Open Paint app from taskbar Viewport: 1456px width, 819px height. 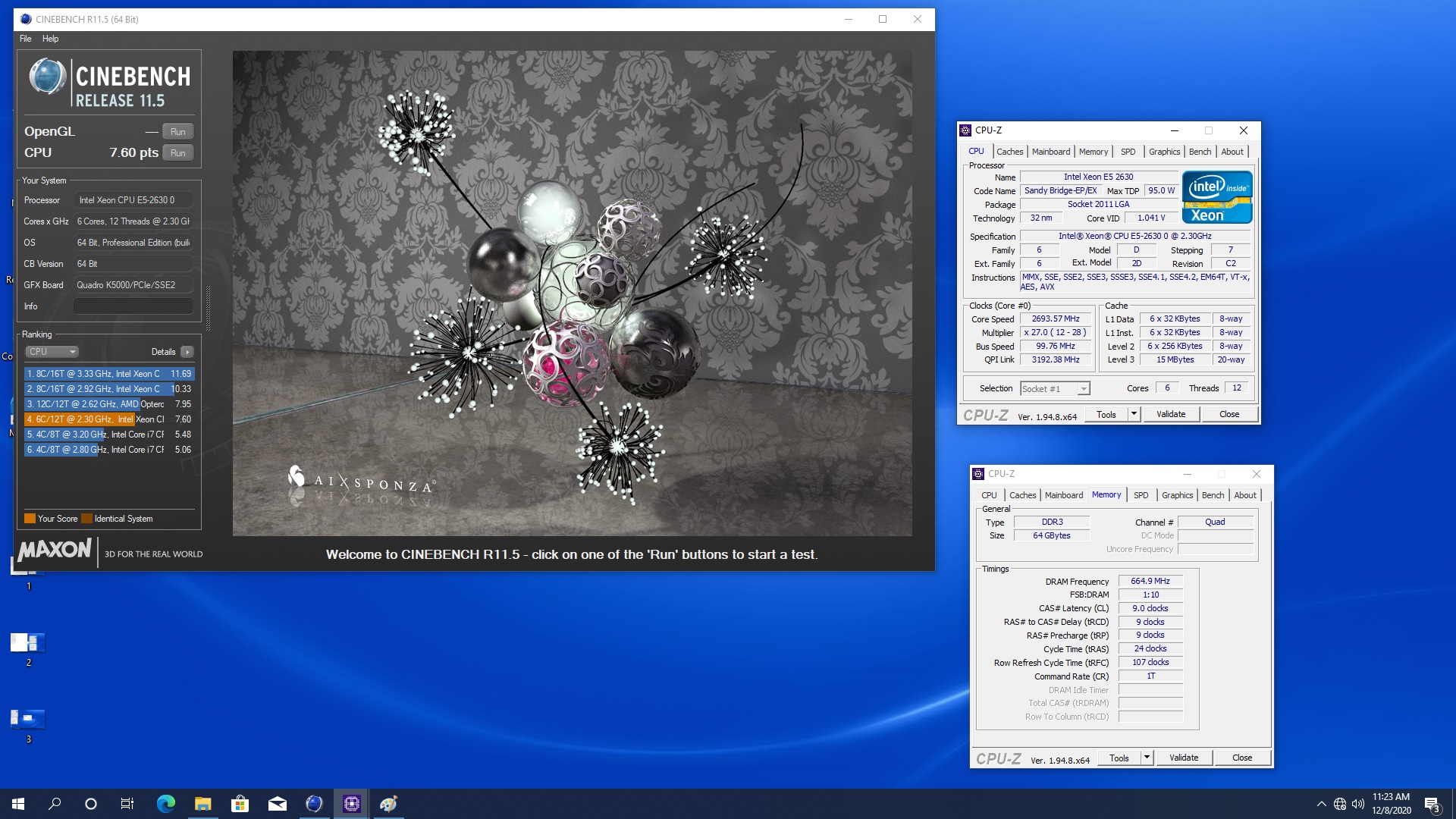[x=388, y=804]
